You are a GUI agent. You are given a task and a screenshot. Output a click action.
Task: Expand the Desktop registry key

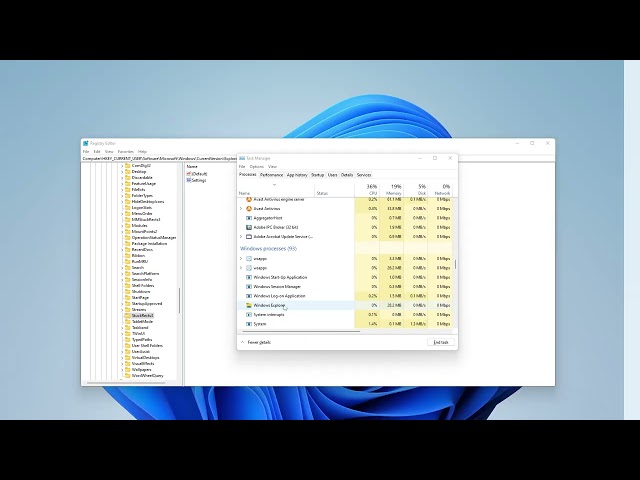tap(122, 172)
